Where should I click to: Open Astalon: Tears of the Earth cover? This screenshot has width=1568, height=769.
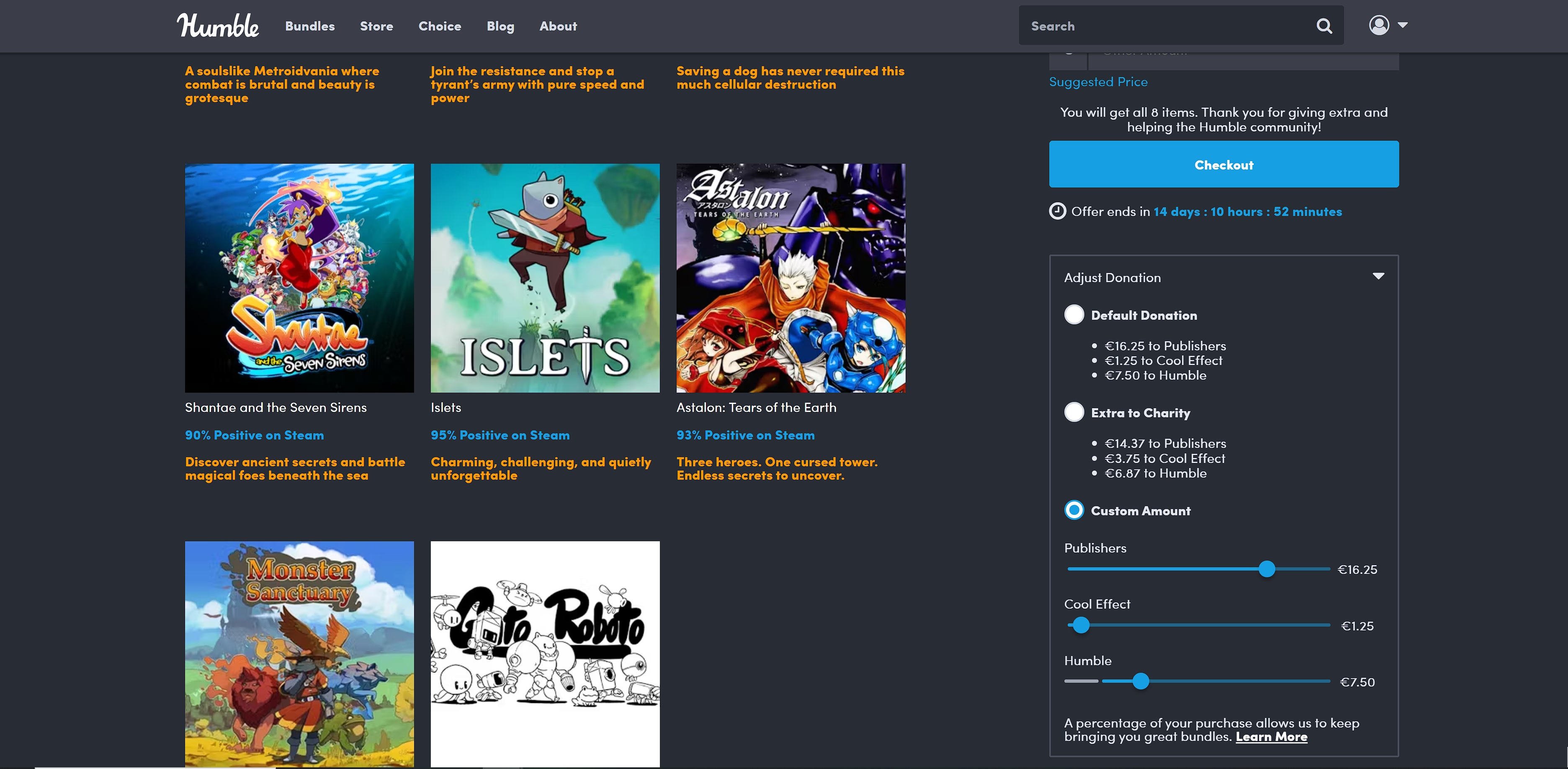790,278
